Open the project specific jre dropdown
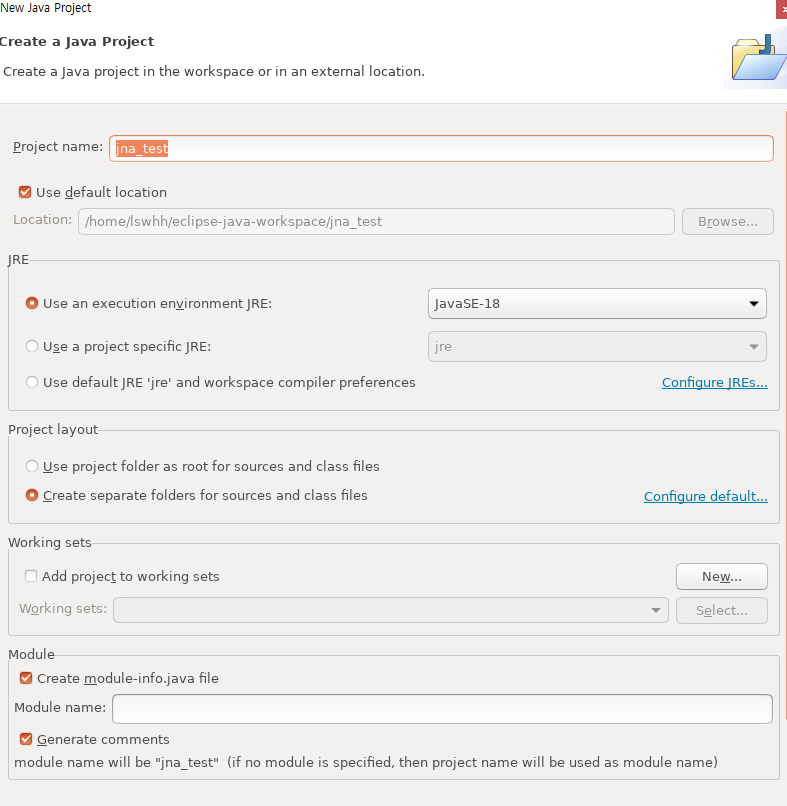The height and width of the screenshot is (806, 787). pyautogui.click(x=755, y=346)
